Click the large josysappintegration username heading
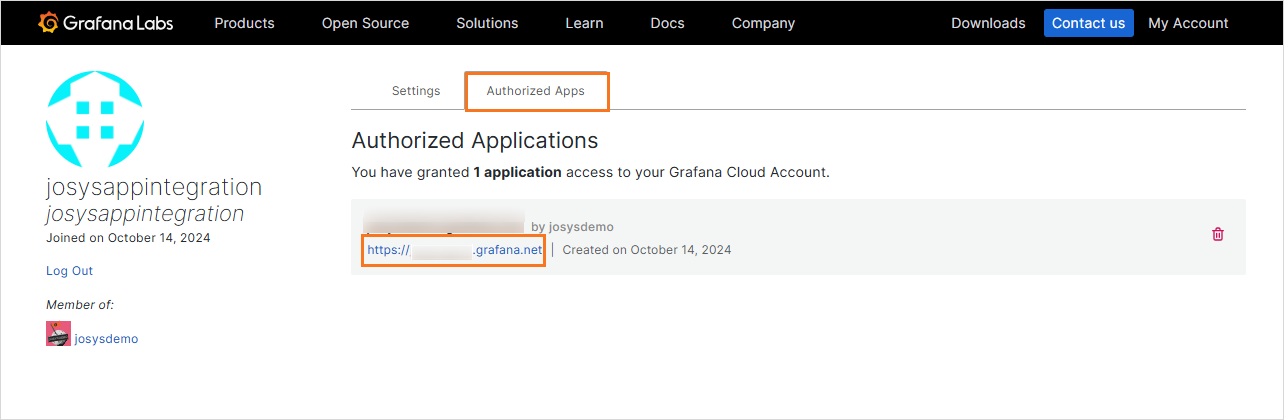The width and height of the screenshot is (1284, 420). tap(154, 187)
